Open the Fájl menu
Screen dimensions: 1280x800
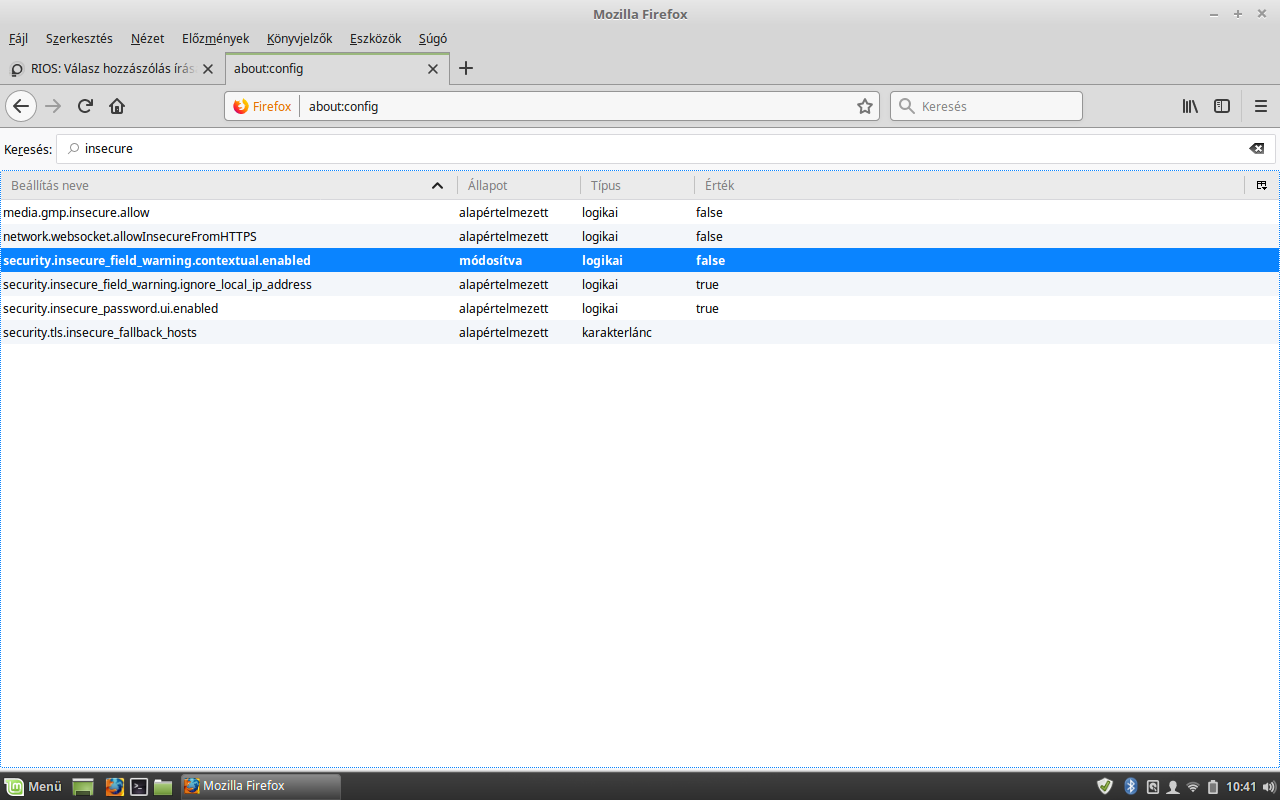point(18,39)
